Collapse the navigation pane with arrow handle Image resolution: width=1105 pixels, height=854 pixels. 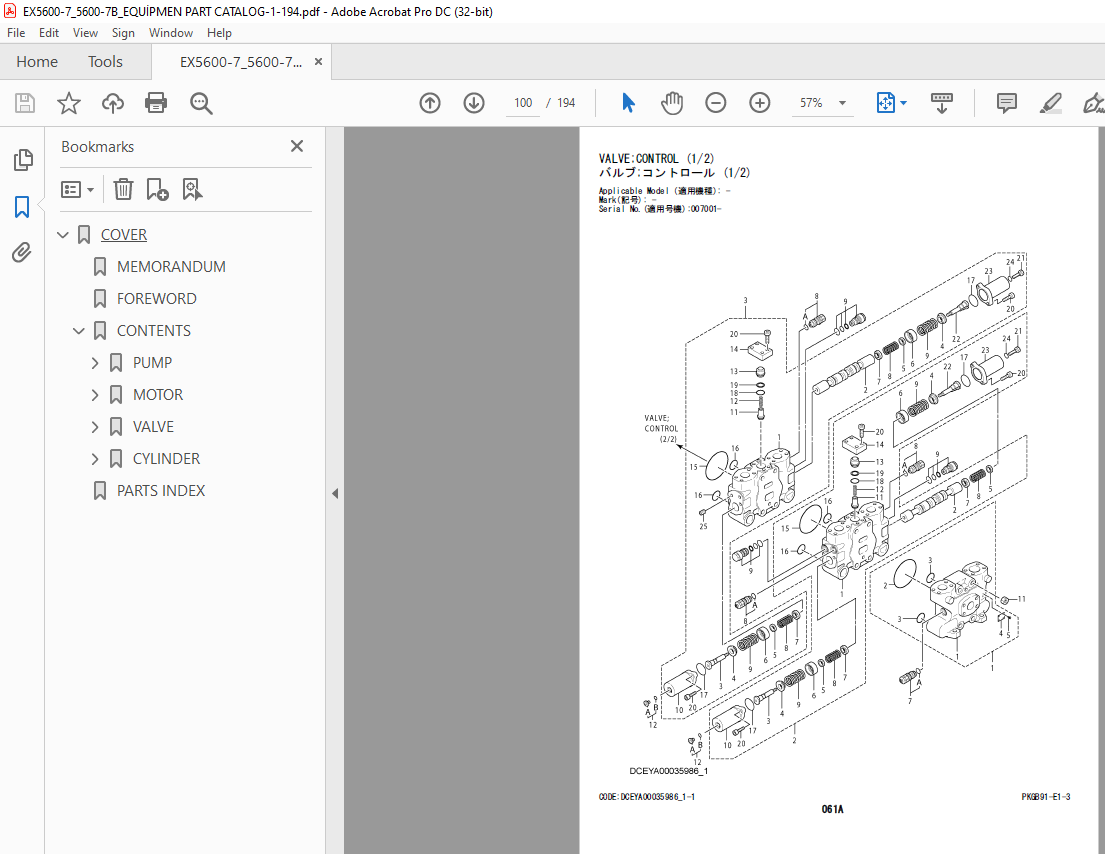pos(335,493)
